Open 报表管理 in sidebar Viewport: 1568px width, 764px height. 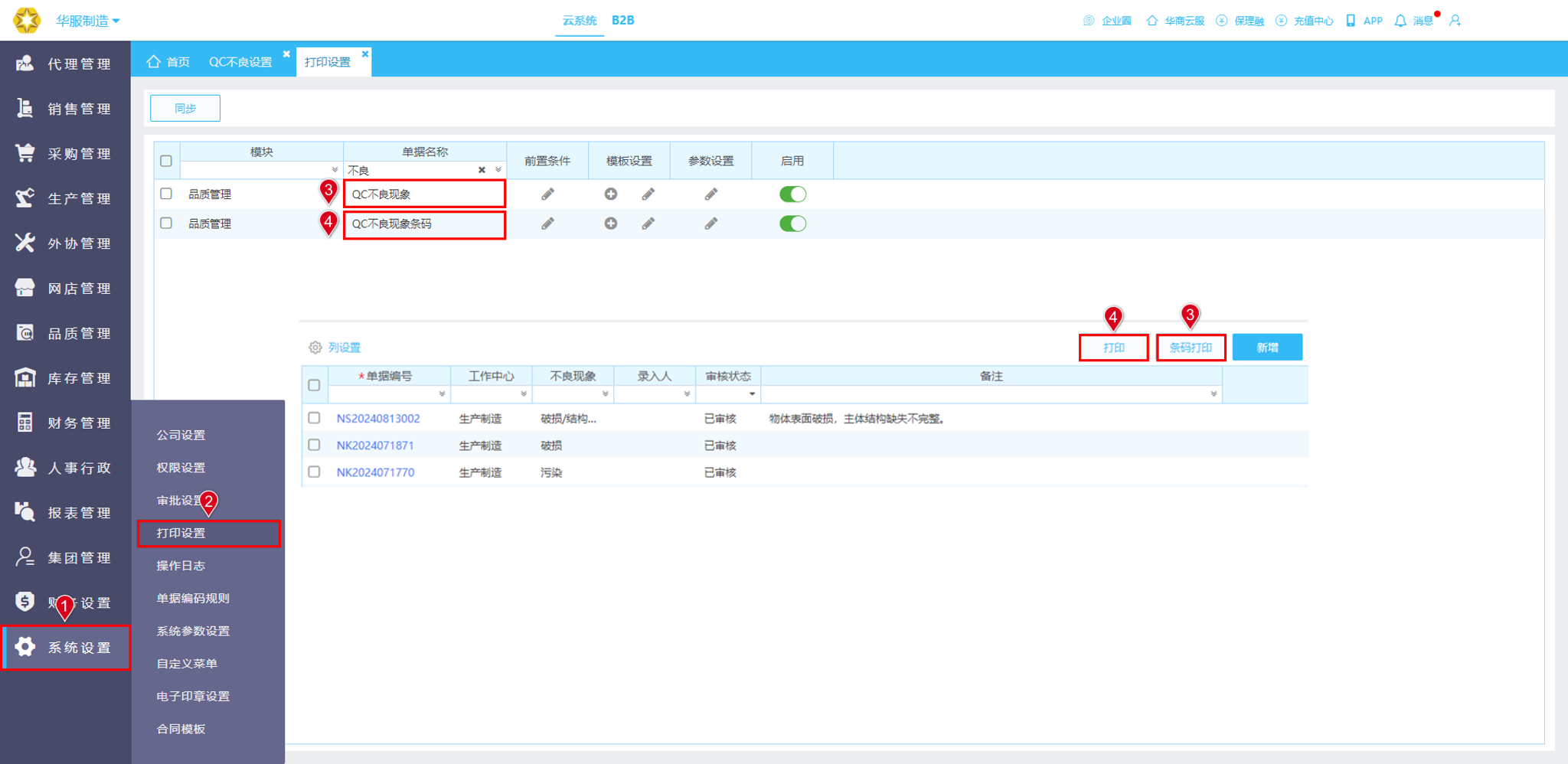point(64,512)
